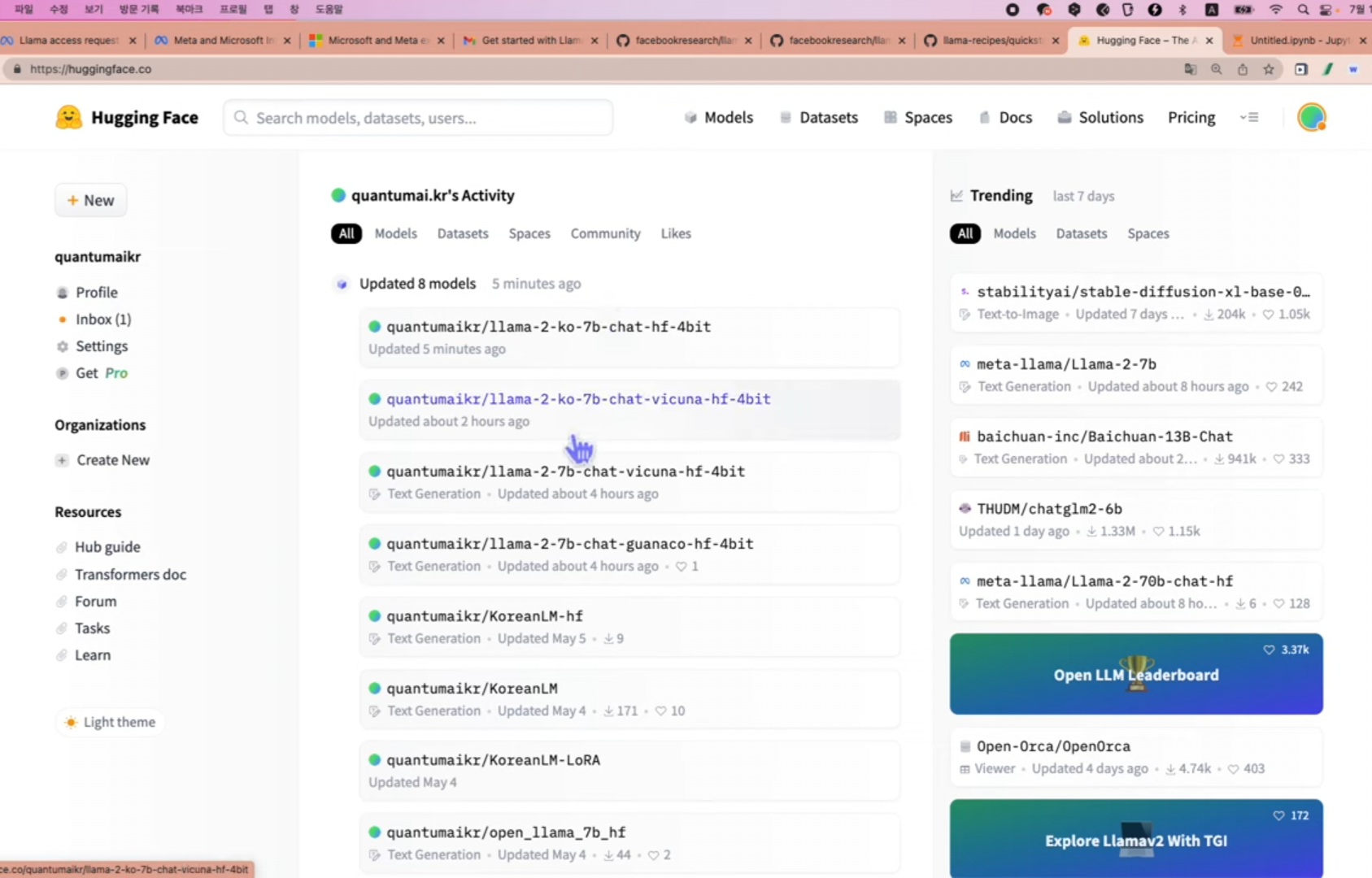Open the 도움말 menu in the menu bar

[329, 9]
